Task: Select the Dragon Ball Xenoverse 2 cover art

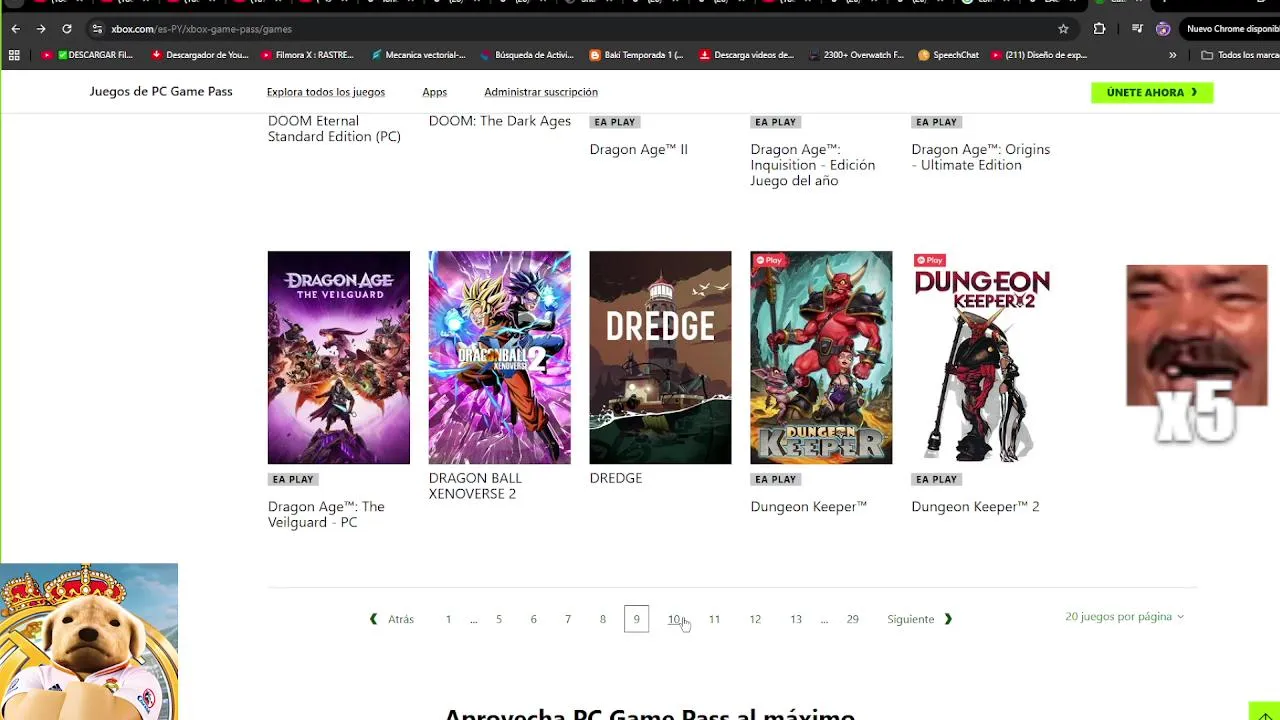Action: (x=500, y=357)
